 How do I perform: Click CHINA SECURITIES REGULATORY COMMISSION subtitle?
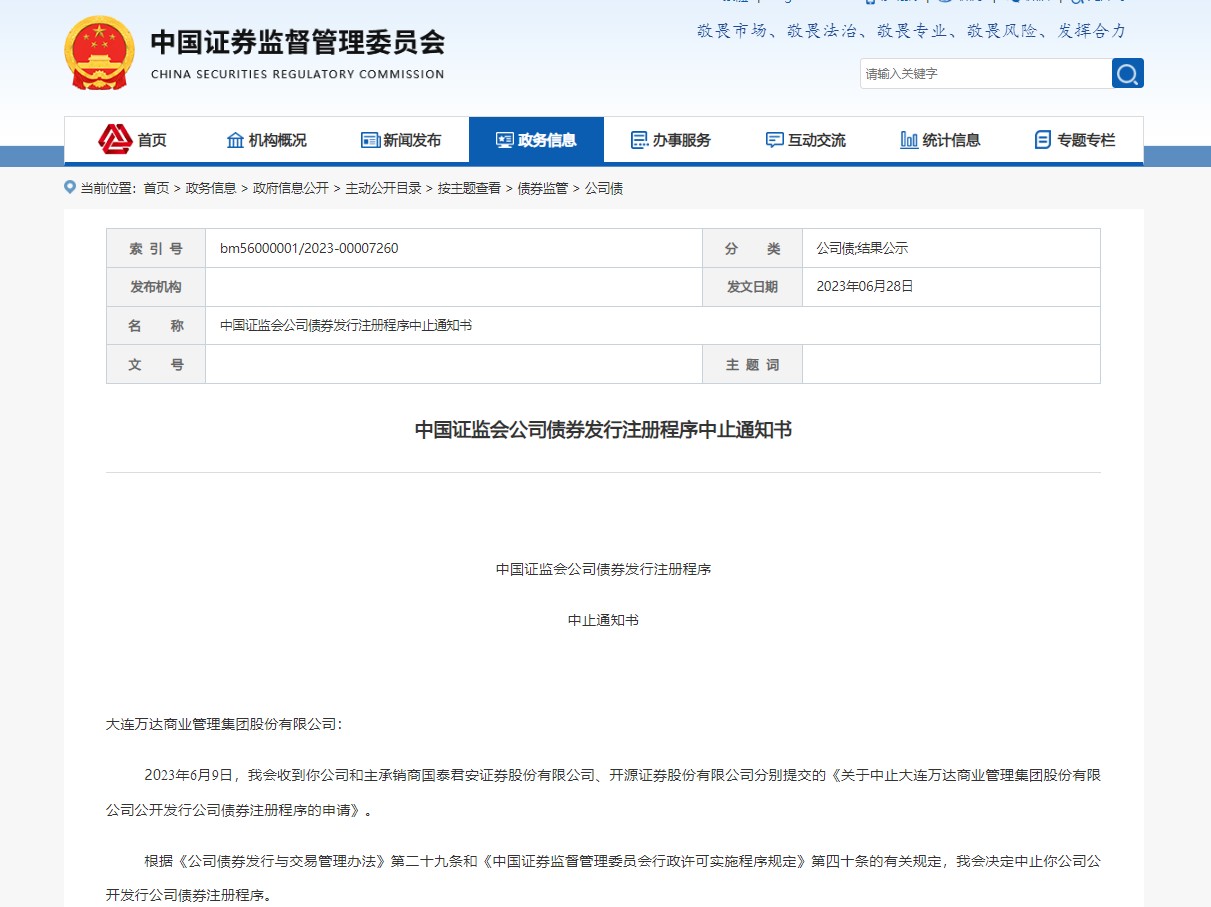(x=297, y=74)
